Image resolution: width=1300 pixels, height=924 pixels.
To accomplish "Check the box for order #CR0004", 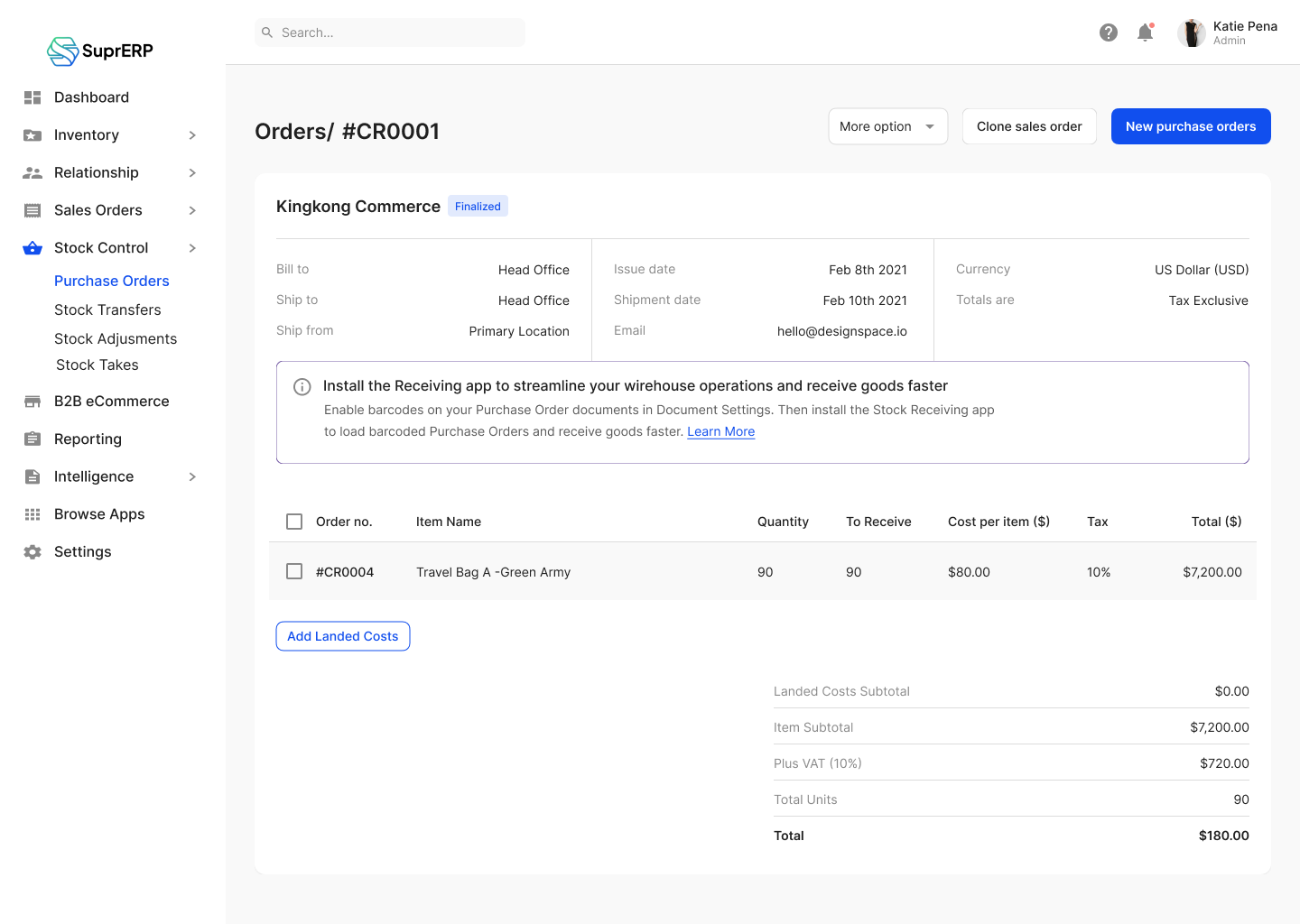I will click(x=294, y=571).
